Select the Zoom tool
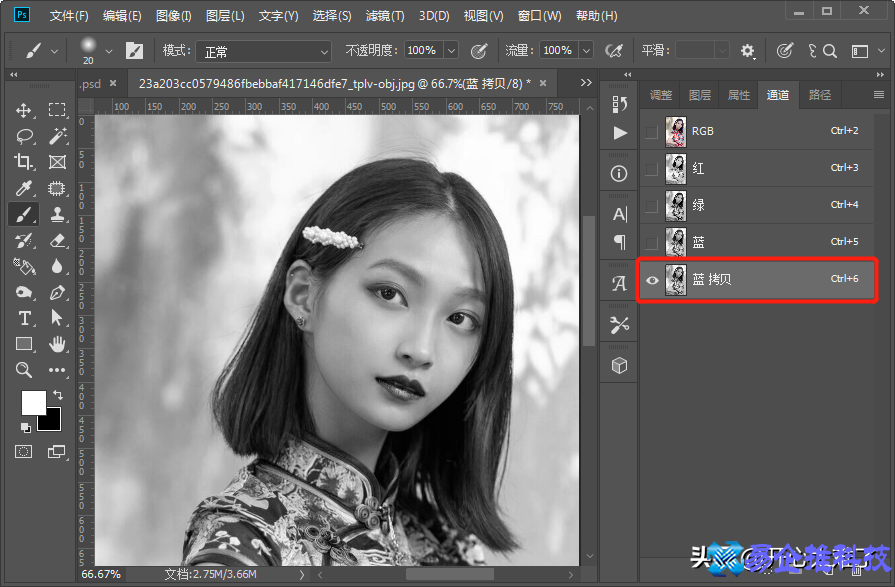The width and height of the screenshot is (895, 587). click(22, 370)
